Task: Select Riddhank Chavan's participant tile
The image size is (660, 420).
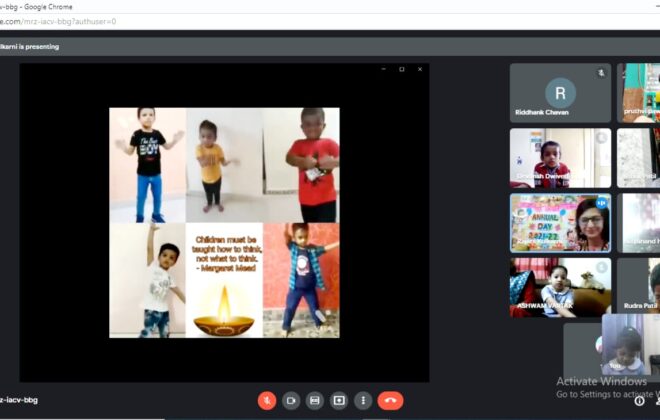Action: click(560, 93)
